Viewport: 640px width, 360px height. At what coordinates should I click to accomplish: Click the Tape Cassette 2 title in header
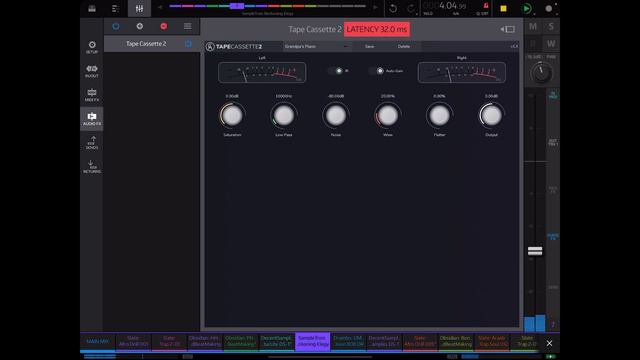pyautogui.click(x=315, y=29)
